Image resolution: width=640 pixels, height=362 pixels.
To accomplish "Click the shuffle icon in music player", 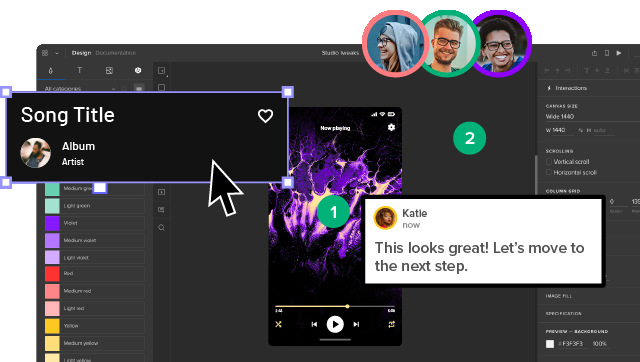I will click(x=278, y=324).
